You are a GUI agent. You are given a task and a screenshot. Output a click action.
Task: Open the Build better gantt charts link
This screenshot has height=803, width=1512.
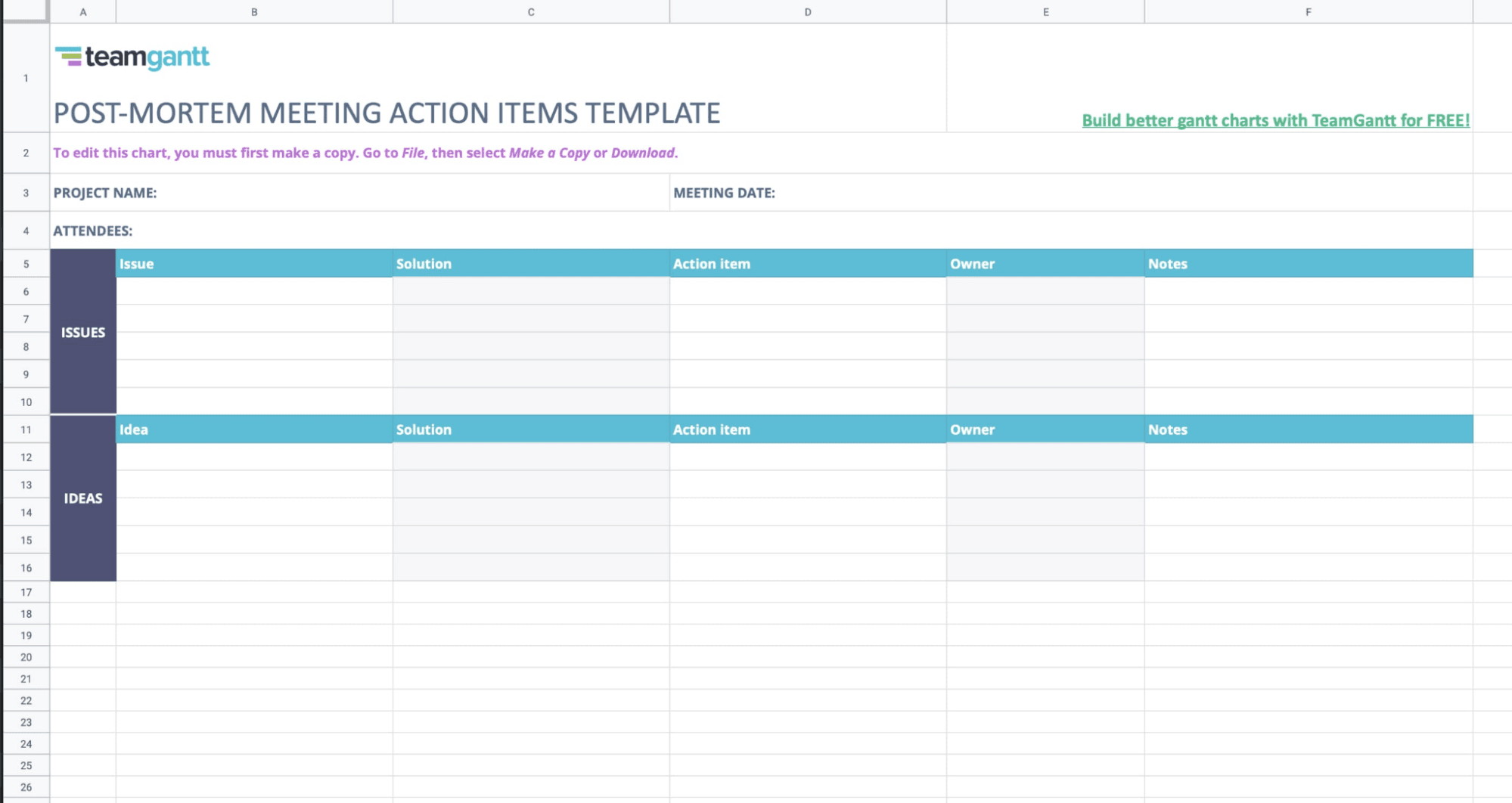coord(1275,120)
